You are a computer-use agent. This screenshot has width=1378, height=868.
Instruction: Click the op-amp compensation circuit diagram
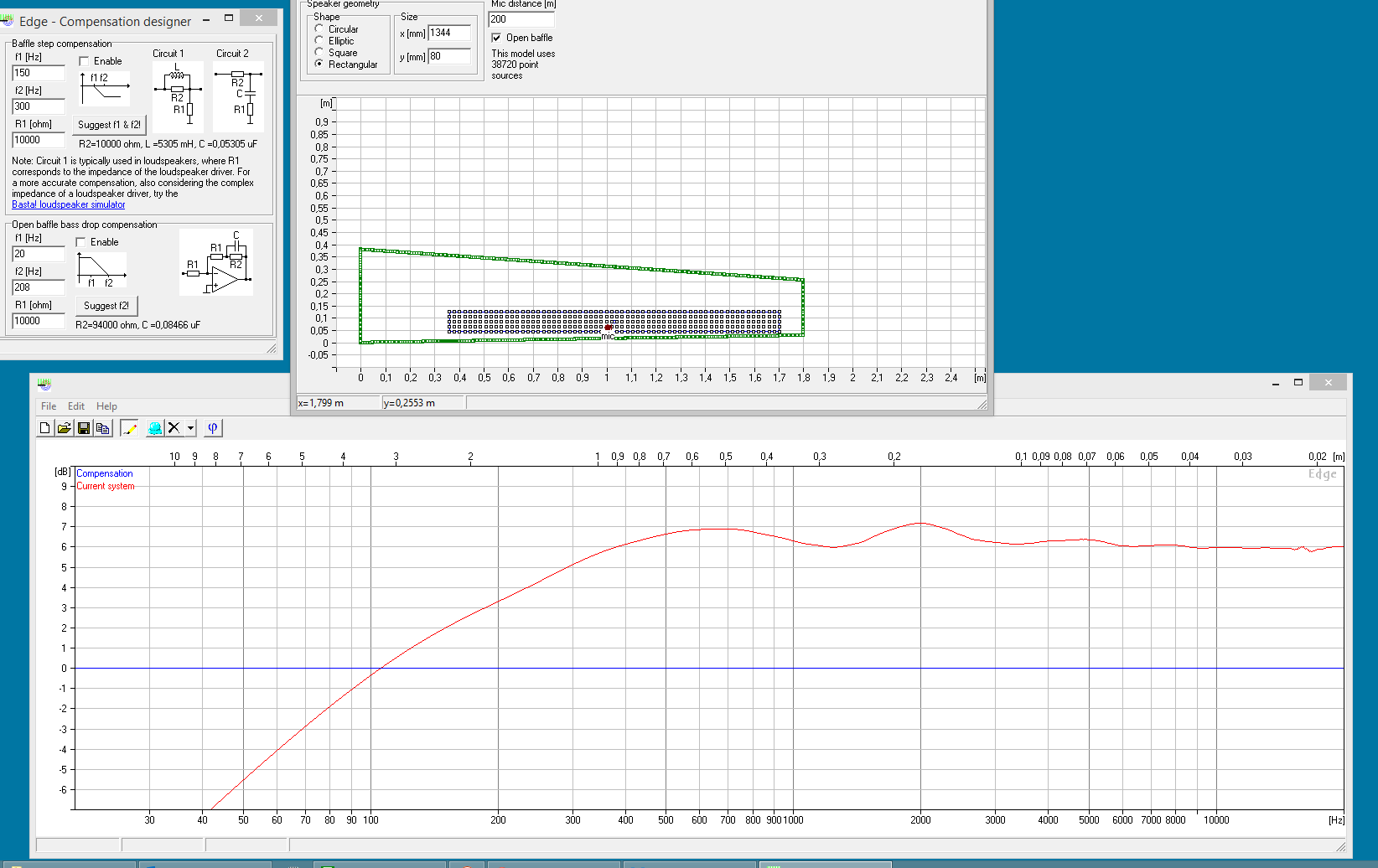(216, 262)
